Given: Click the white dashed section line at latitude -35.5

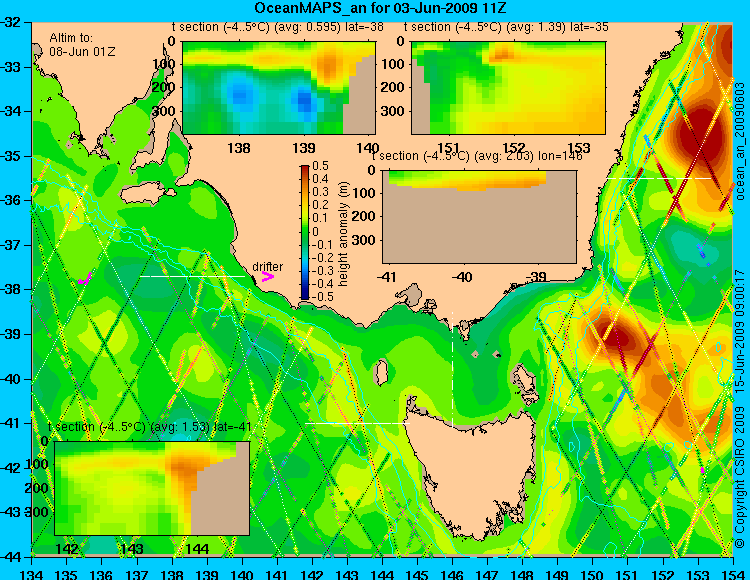Looking at the screenshot, I should coord(659,178).
